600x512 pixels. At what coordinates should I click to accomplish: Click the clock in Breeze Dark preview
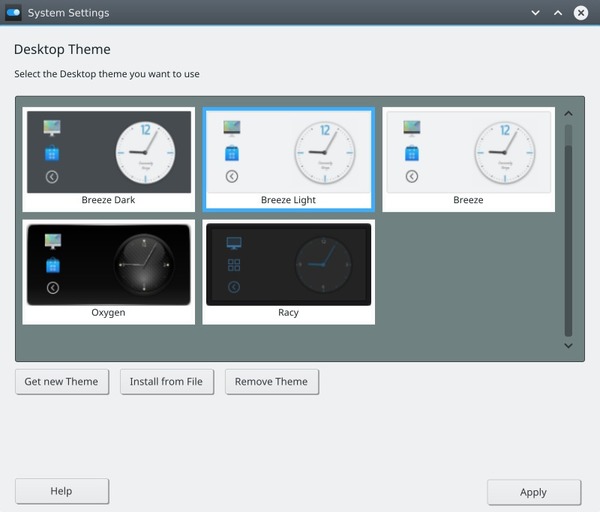pyautogui.click(x=145, y=151)
